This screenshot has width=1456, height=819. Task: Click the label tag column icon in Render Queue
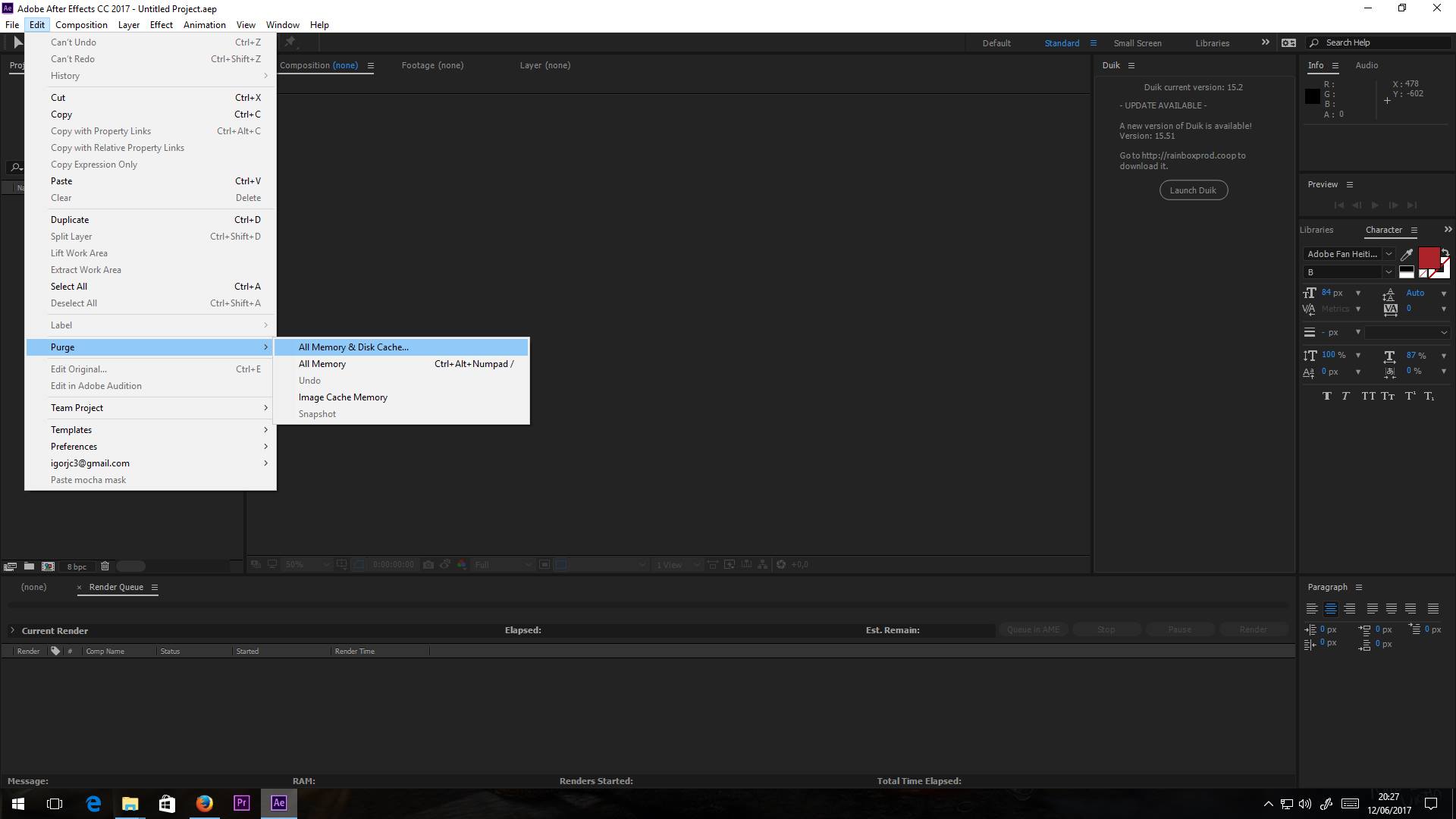tap(55, 651)
